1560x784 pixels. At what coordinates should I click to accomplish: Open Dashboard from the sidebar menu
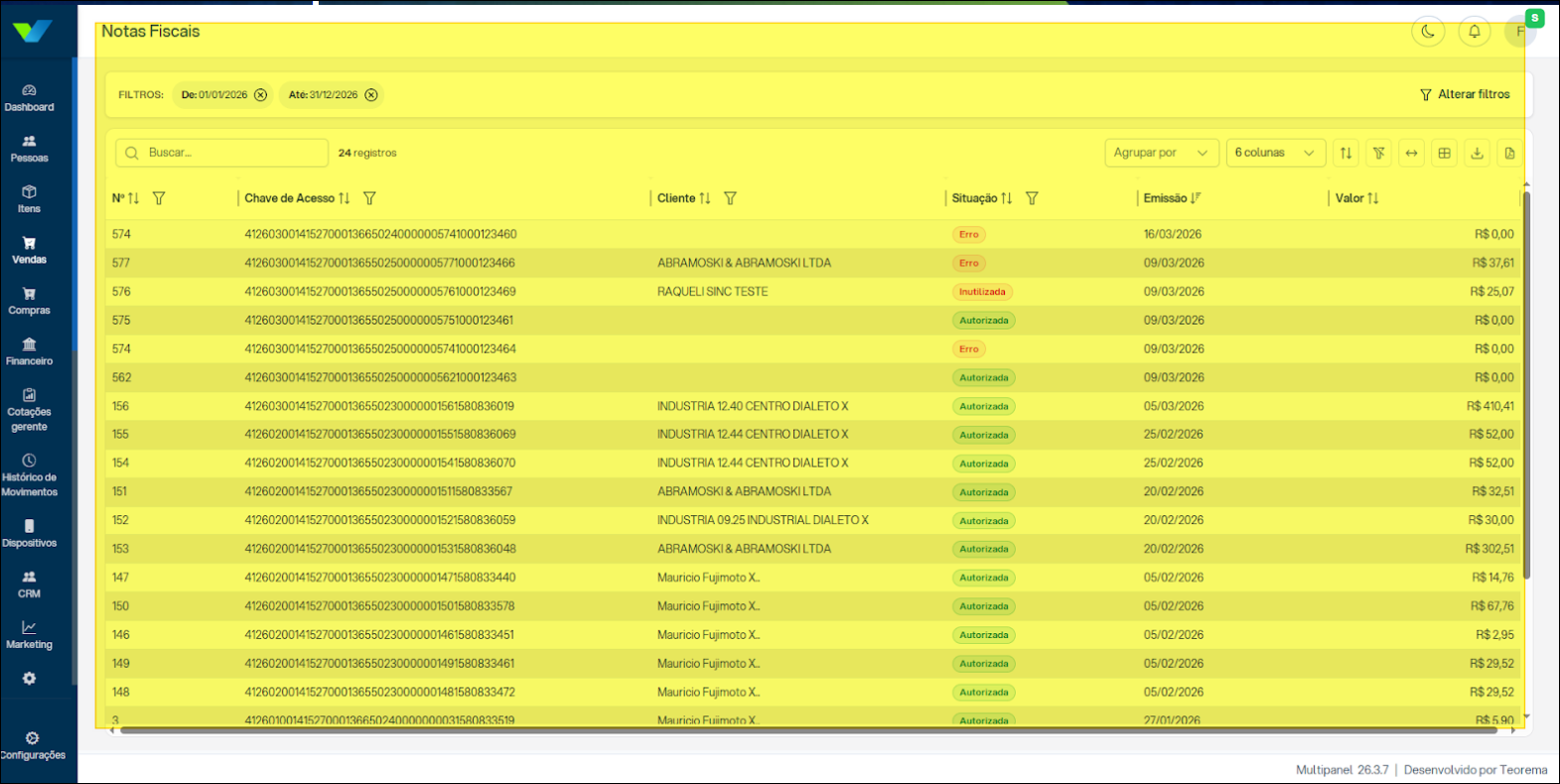(x=29, y=97)
